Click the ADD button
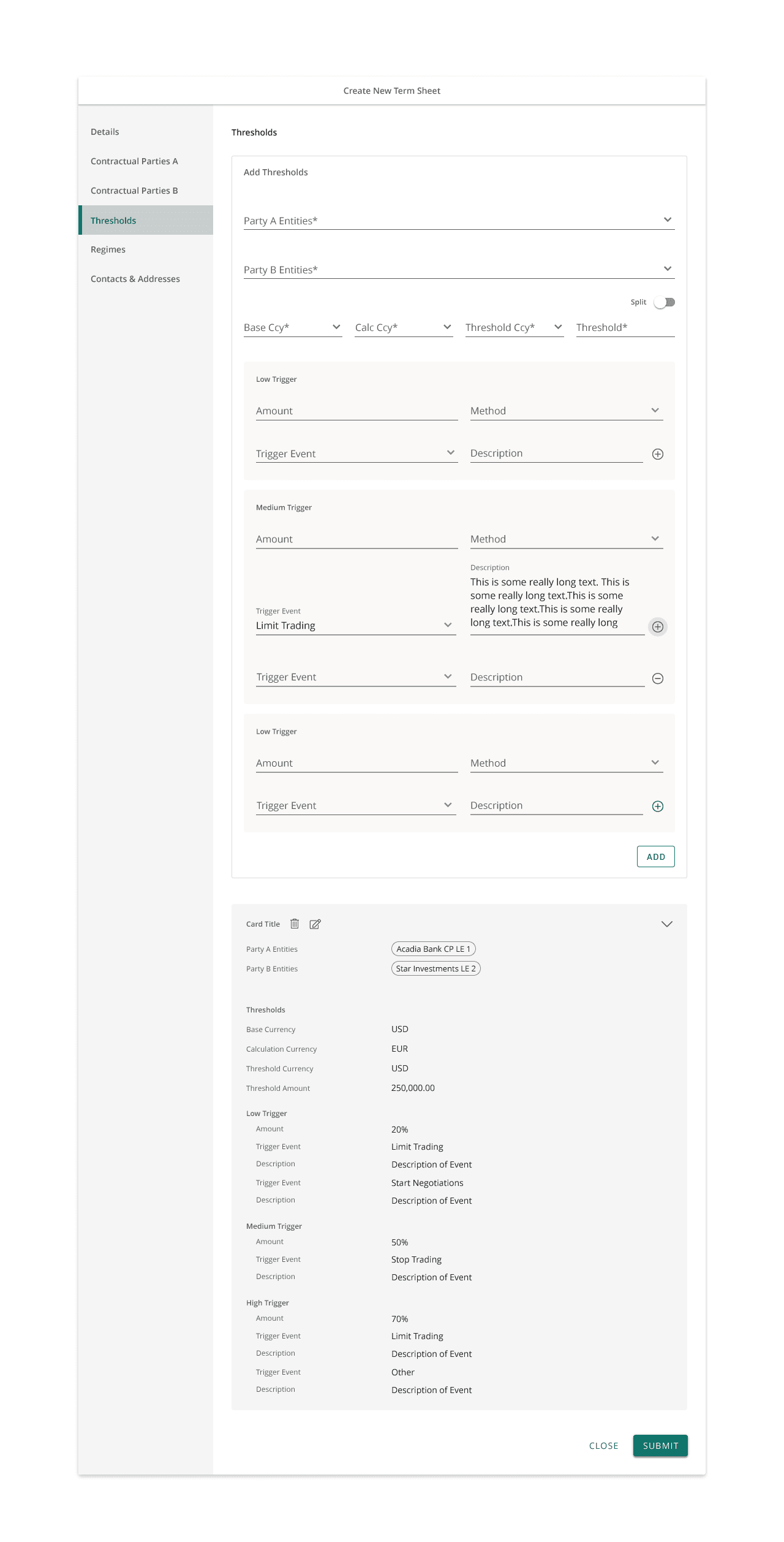This screenshot has width=784, height=1542. pyautogui.click(x=655, y=857)
